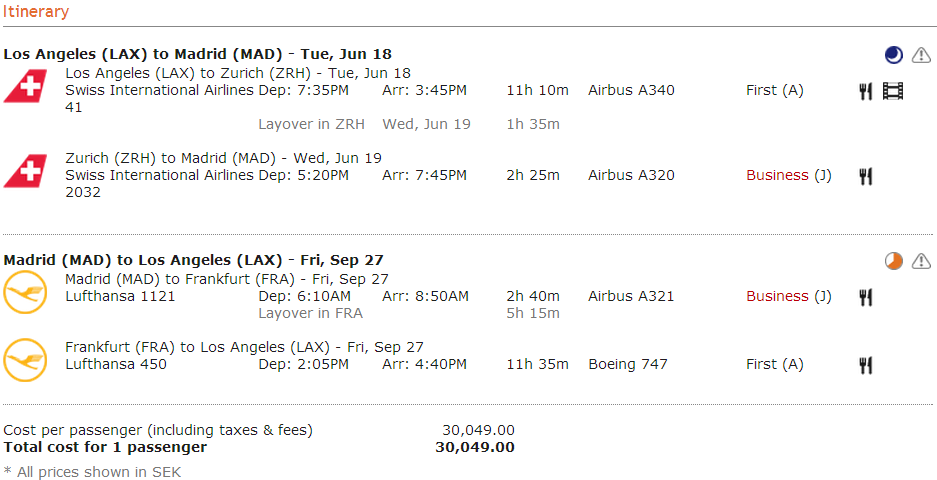Click the Swiss logo beside the LAX–Zurich flight
Image resolution: width=937 pixels, height=480 pixels.
click(25, 87)
